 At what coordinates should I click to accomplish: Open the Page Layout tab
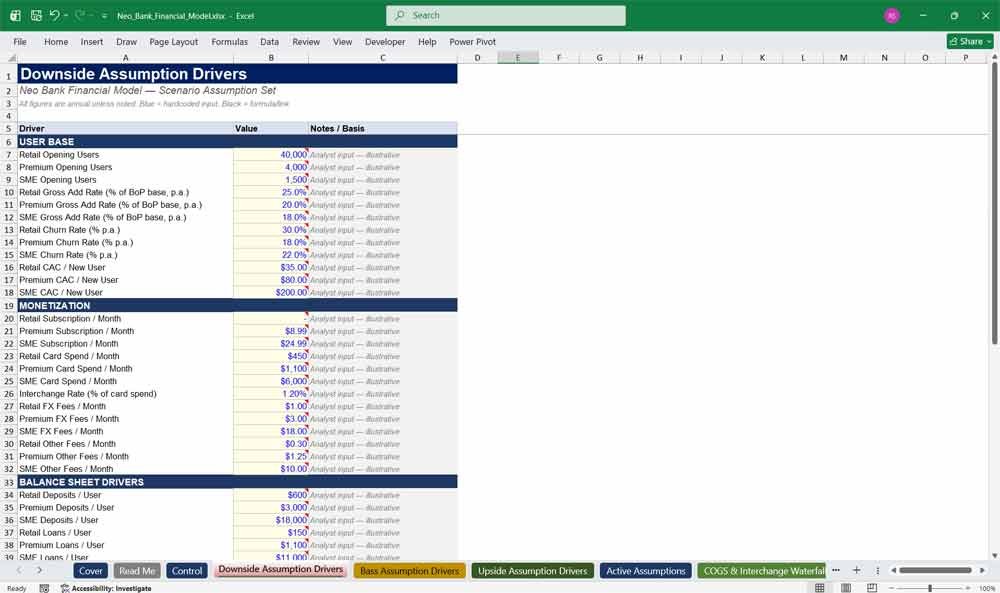(x=173, y=41)
